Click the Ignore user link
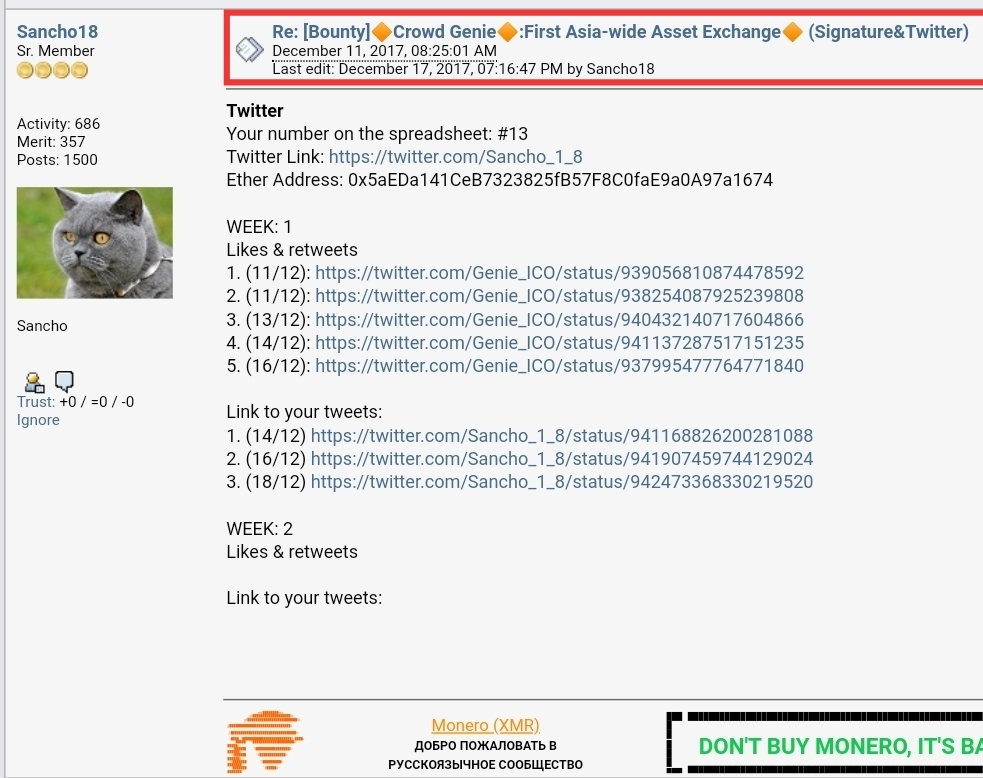The height and width of the screenshot is (778, 983). click(38, 420)
